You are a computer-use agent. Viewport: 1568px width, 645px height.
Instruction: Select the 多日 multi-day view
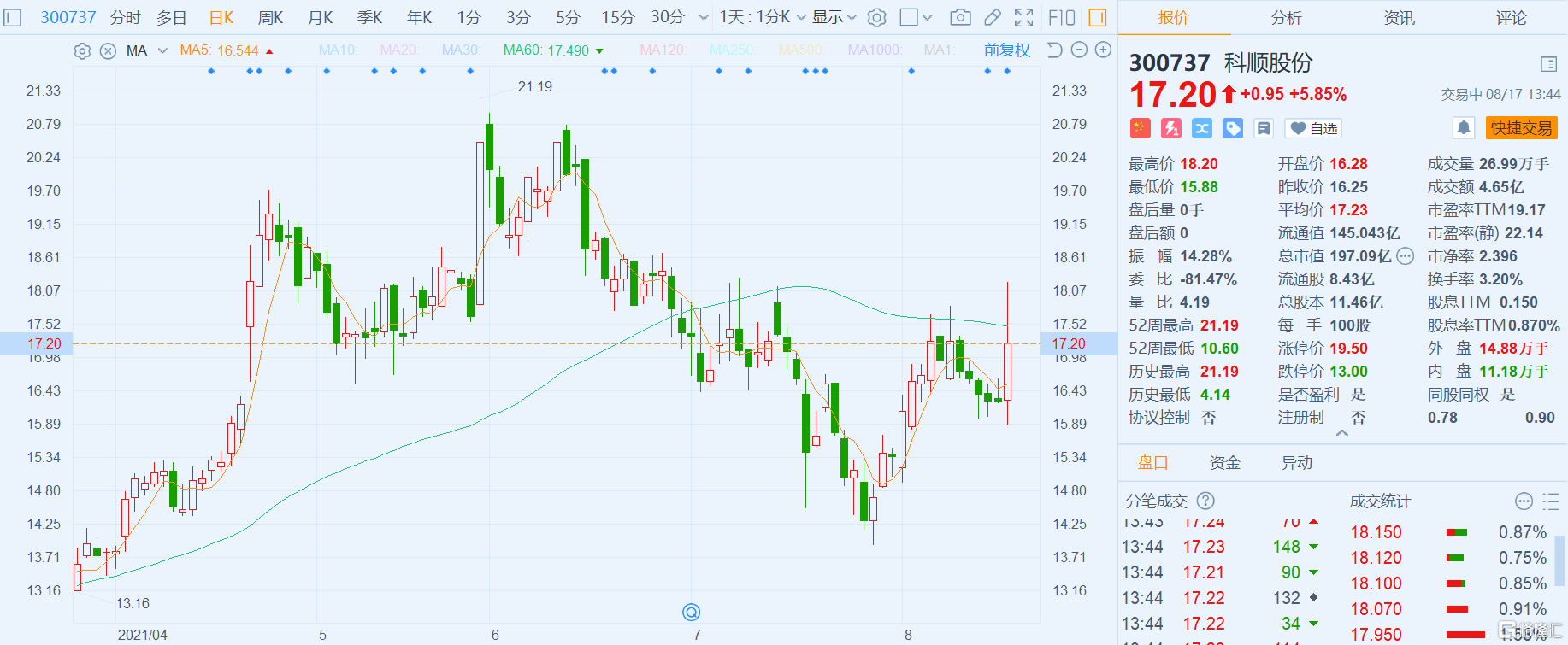(171, 17)
